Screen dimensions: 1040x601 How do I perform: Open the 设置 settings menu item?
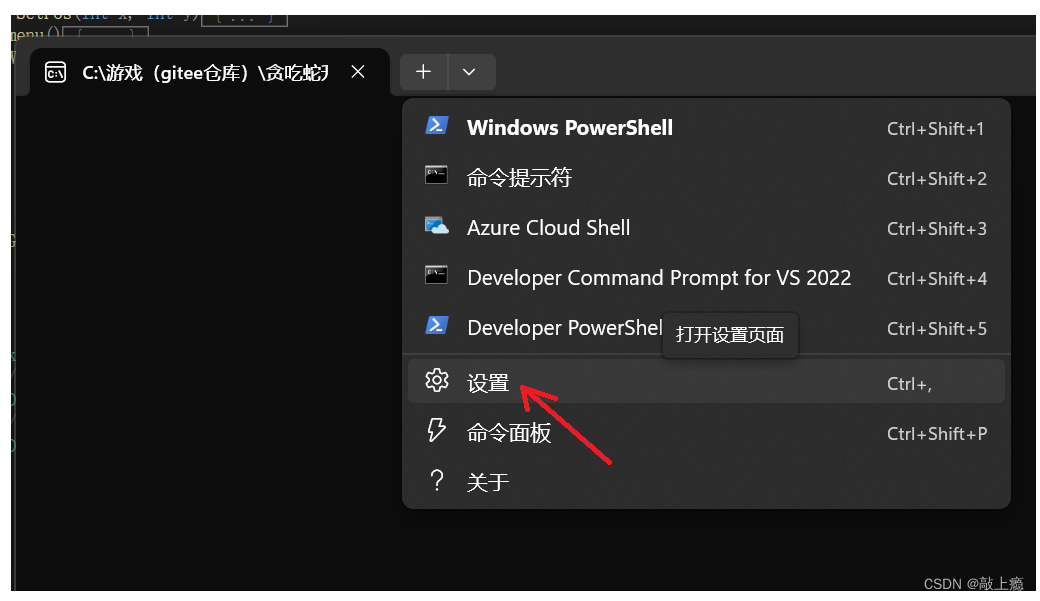[x=489, y=383]
